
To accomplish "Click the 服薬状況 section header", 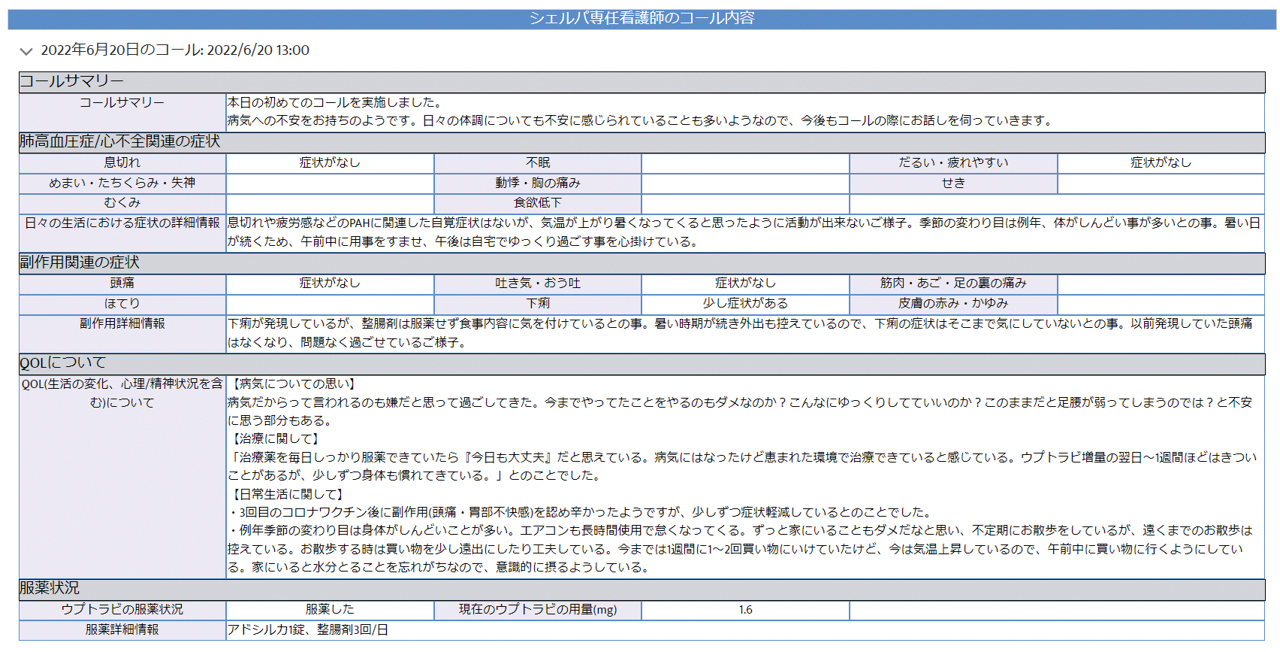I will pyautogui.click(x=642, y=588).
